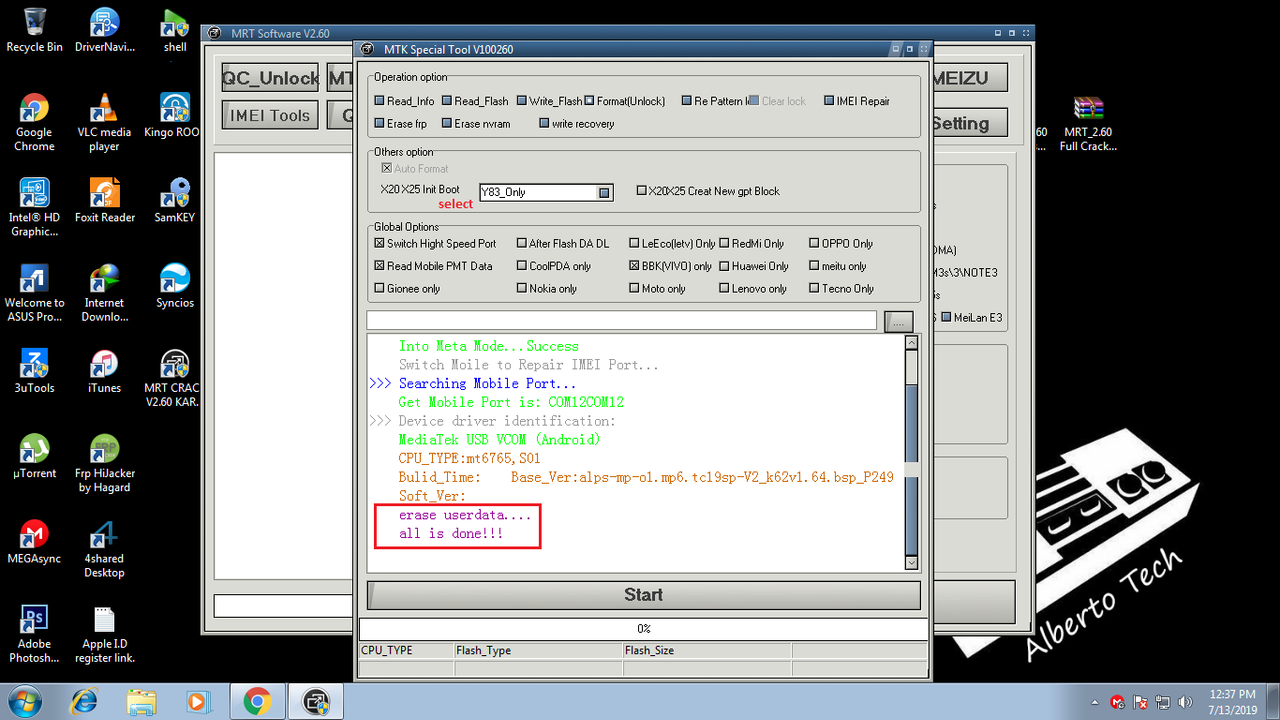This screenshot has height=720, width=1280.
Task: Open the MEGAsync desktop icon
Action: tap(34, 541)
